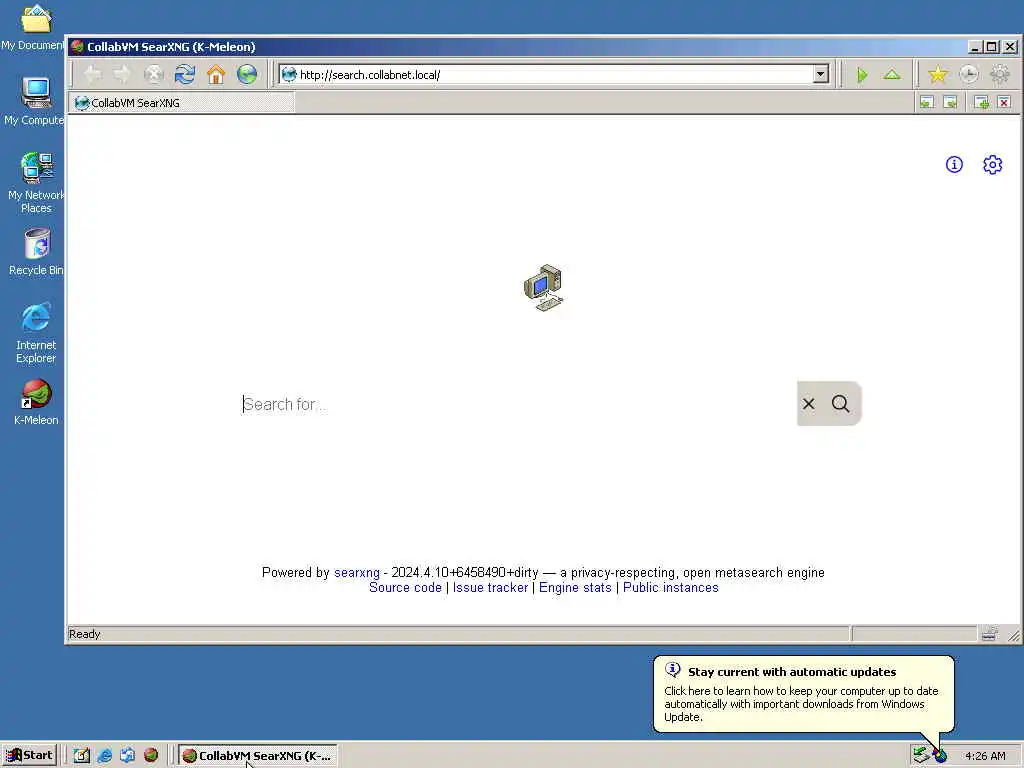
Task: Open the Start menu
Action: pos(29,756)
